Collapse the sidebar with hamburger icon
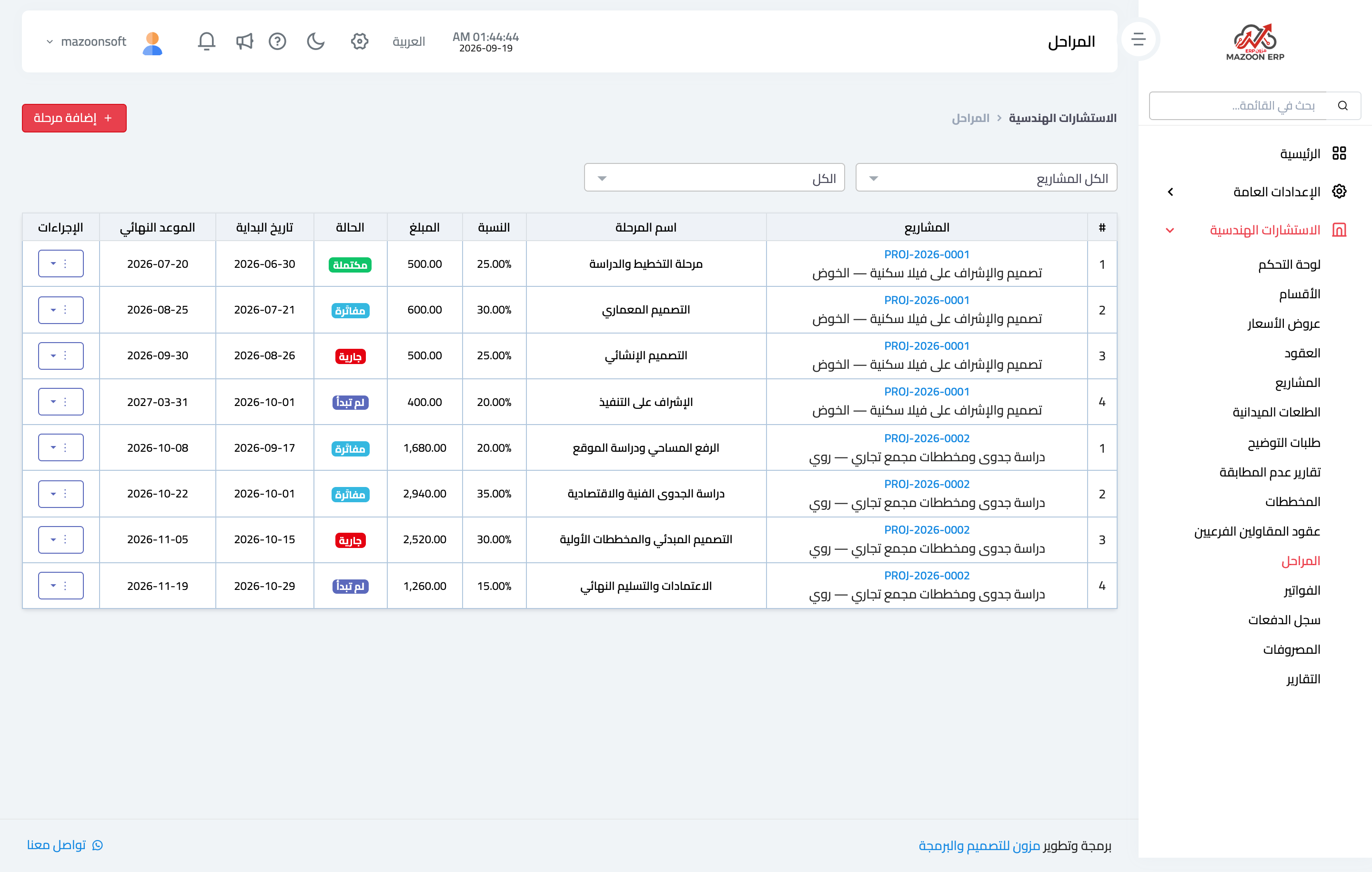The width and height of the screenshot is (1372, 872). 1138,40
